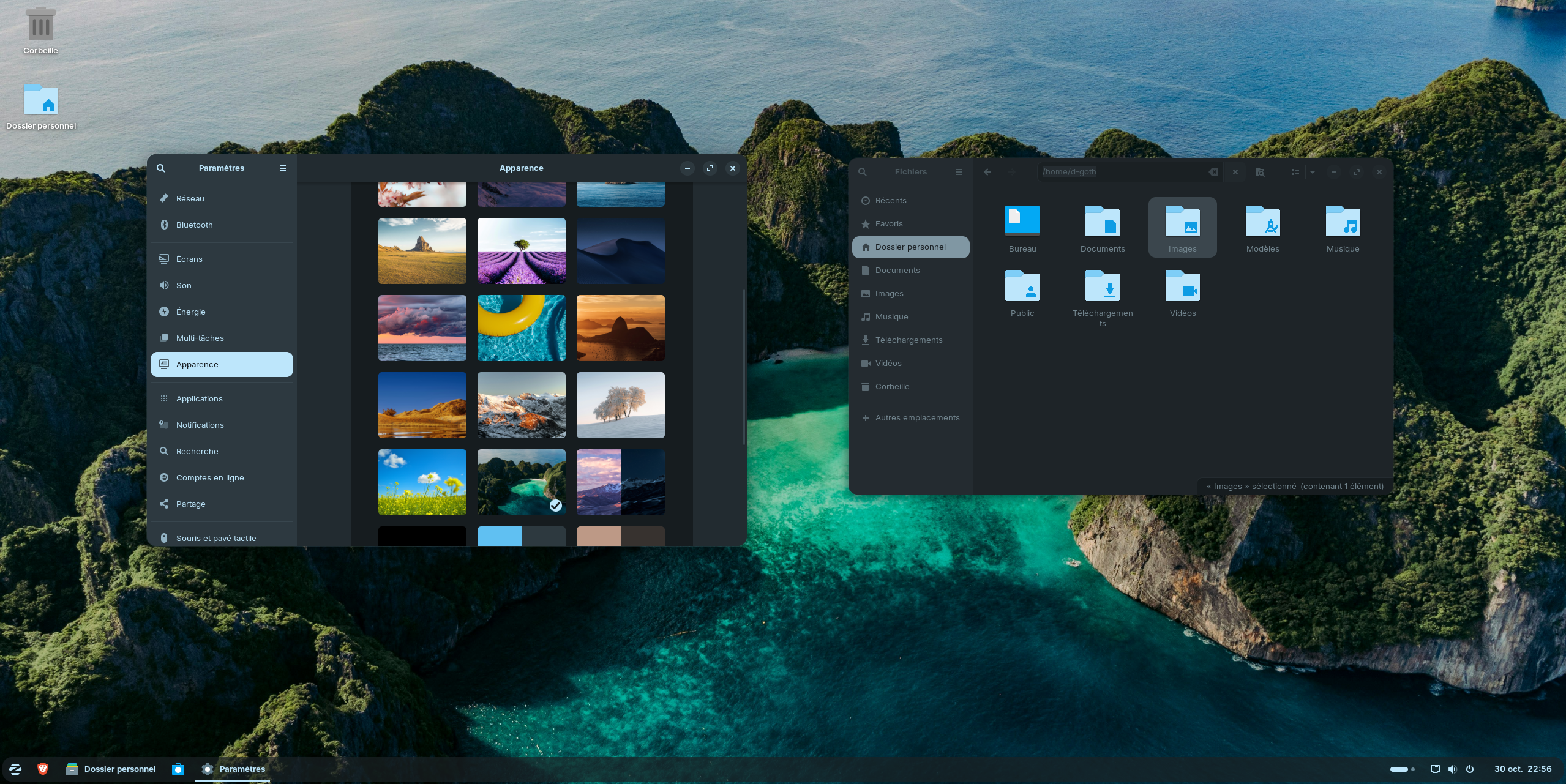
Task: Click Autres emplacements in the sidebar
Action: point(916,417)
